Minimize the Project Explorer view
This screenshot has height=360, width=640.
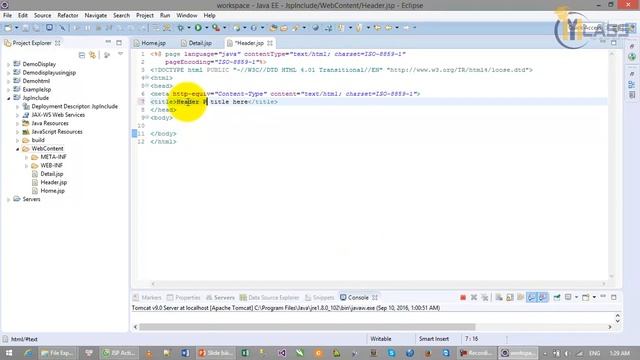tap(108, 42)
